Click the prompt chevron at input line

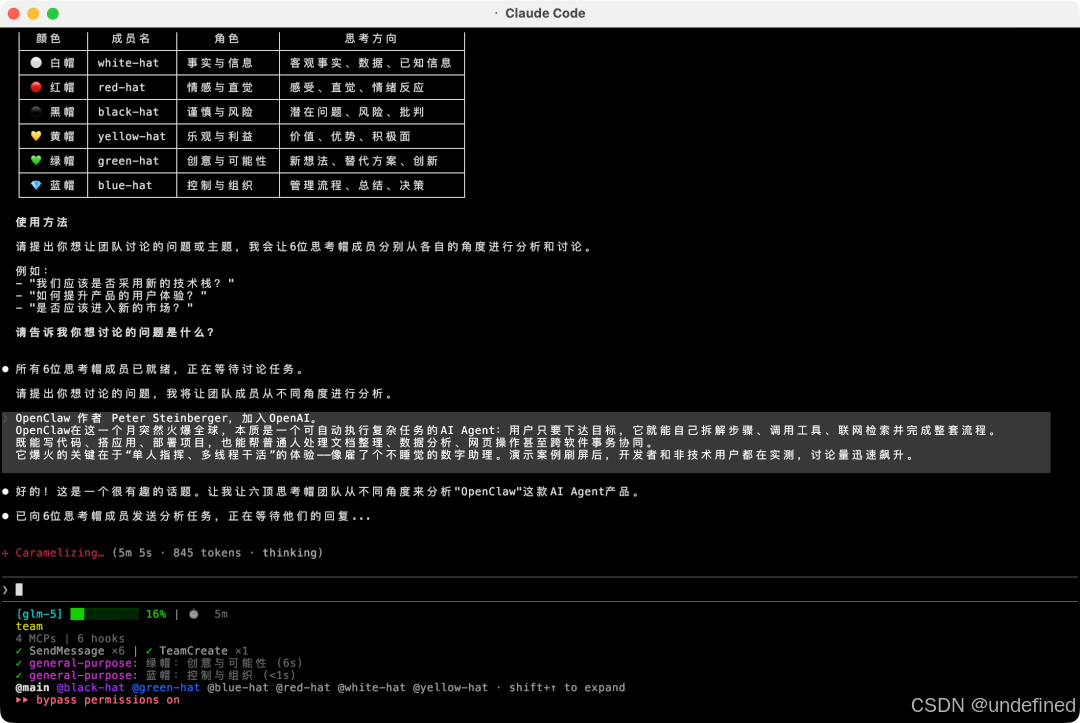coord(6,589)
